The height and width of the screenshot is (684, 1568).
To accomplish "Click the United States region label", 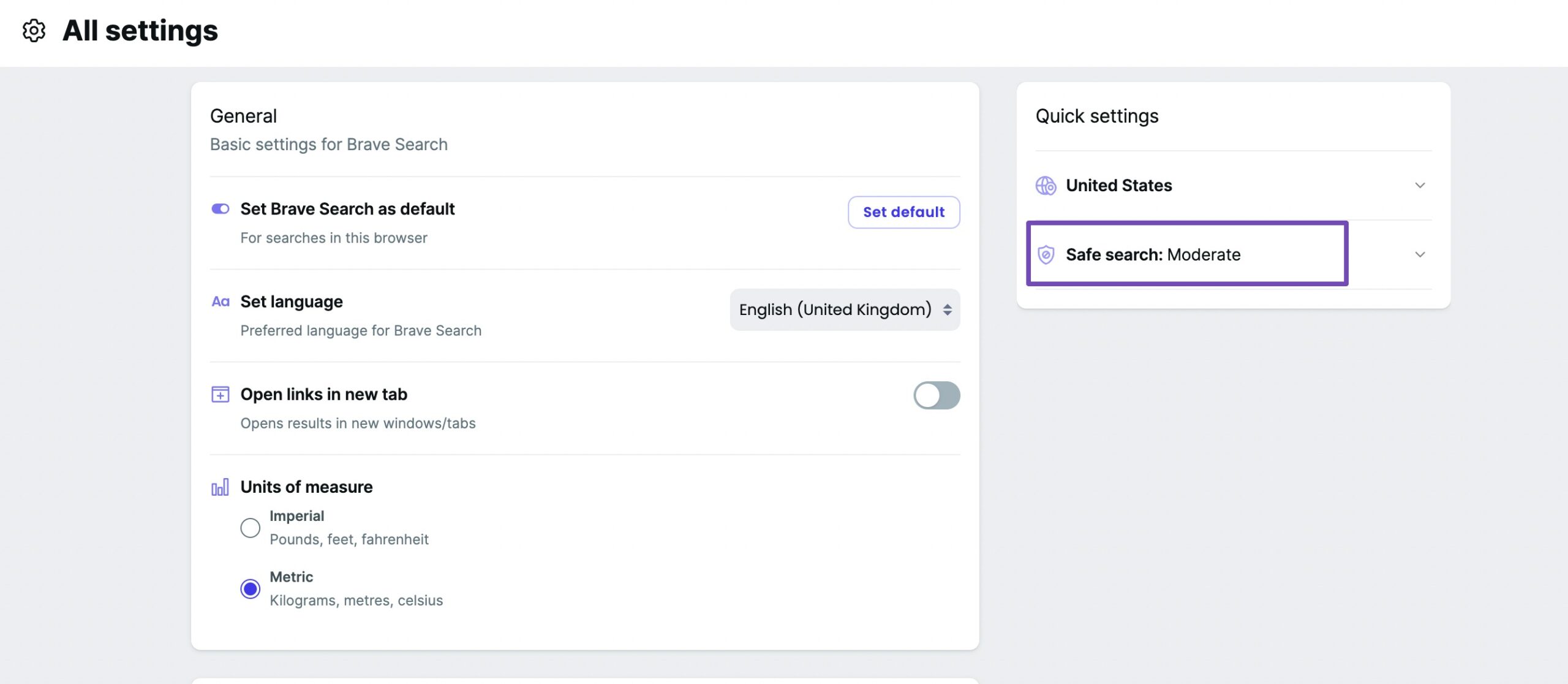I will click(x=1119, y=185).
